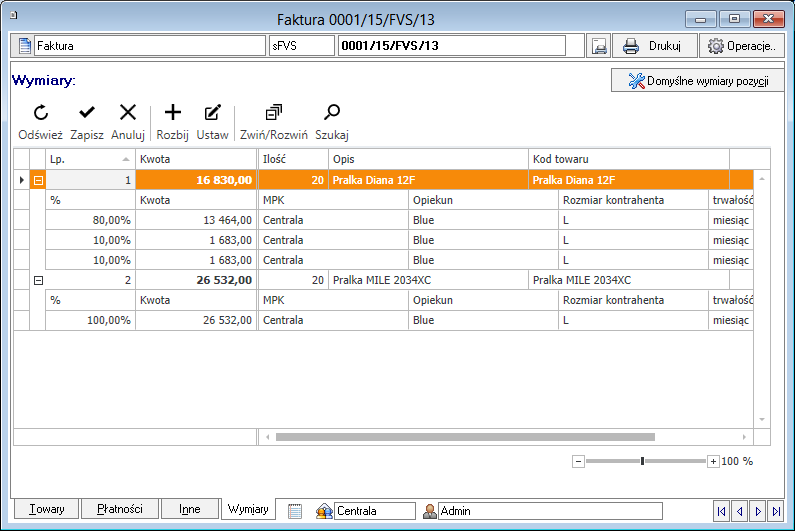The width and height of the screenshot is (795, 531).
Task: Select the 80,00% percentage cell
Action: (x=90, y=220)
